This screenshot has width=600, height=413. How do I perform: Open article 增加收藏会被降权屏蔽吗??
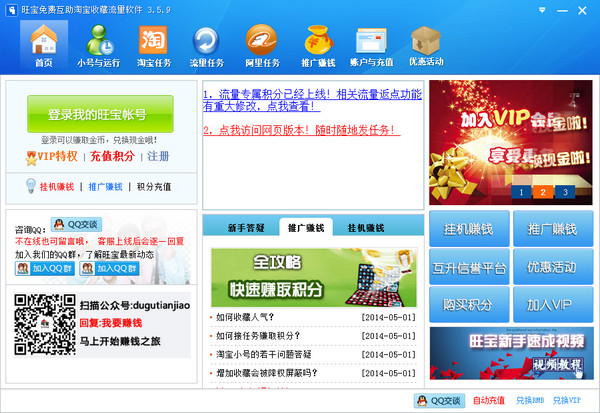[x=266, y=373]
